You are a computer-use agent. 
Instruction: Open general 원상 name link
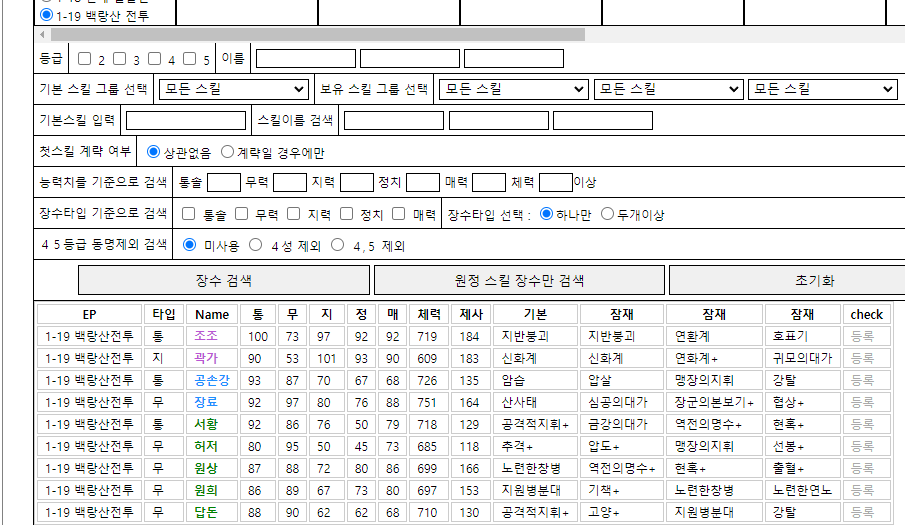[x=206, y=468]
